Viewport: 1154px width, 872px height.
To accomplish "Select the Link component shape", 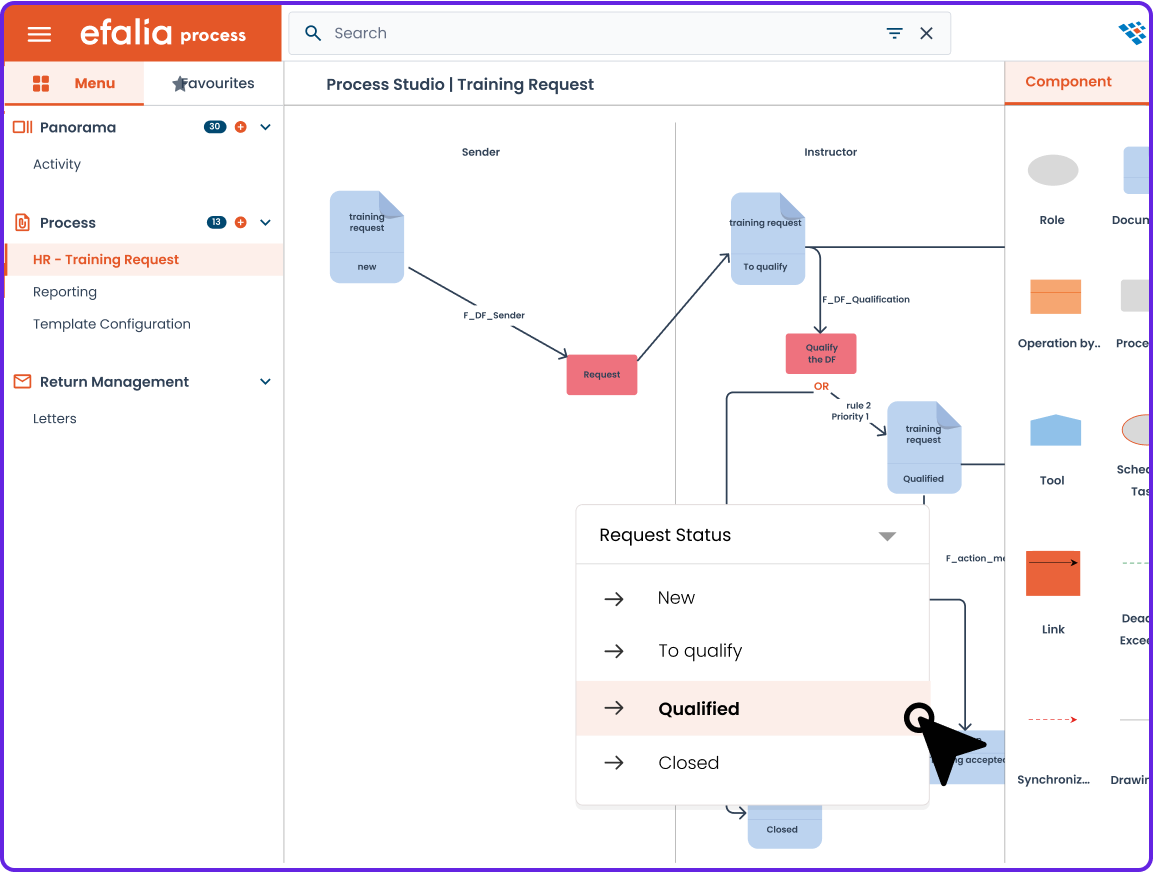I will (1052, 573).
